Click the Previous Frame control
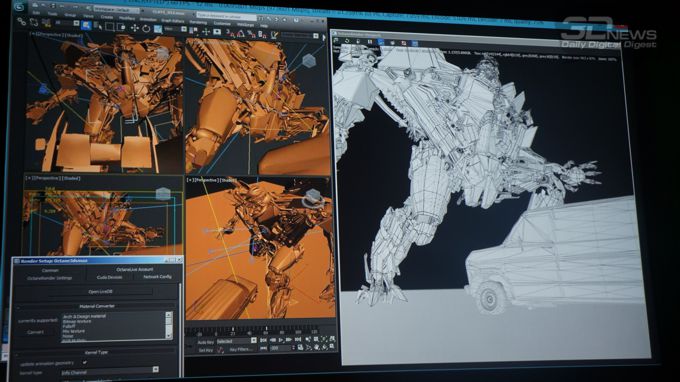The image size is (680, 382). tap(273, 340)
